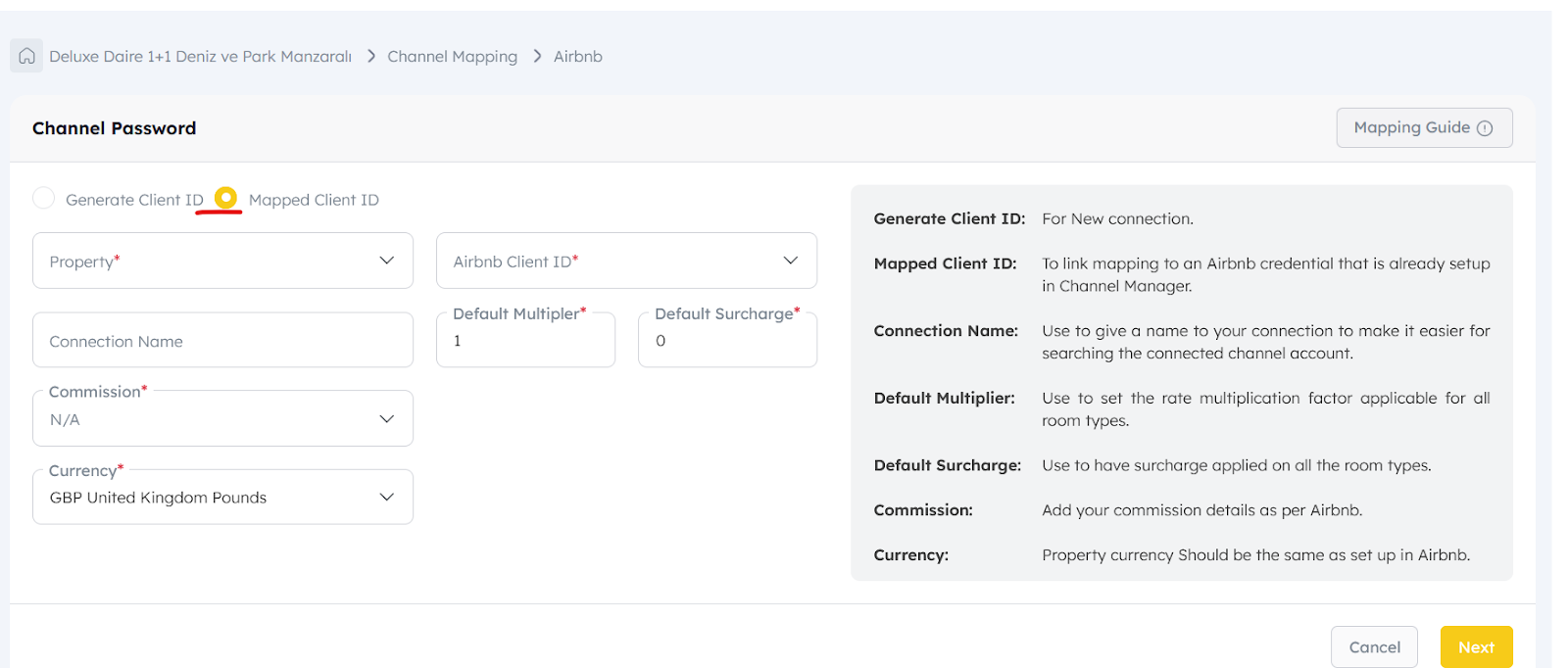The image size is (1568, 668).
Task: Click Airbnb breadcrumb item
Action: pyautogui.click(x=578, y=57)
